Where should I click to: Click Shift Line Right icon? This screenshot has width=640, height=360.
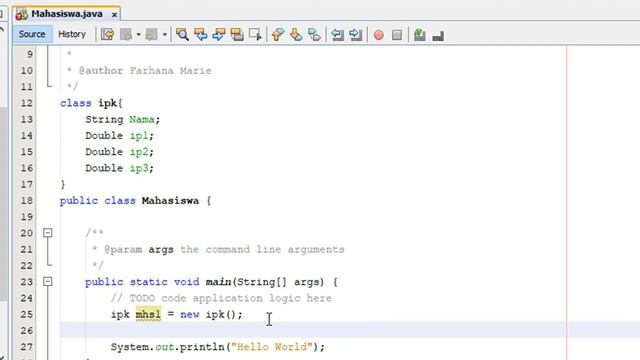pyautogui.click(x=356, y=35)
